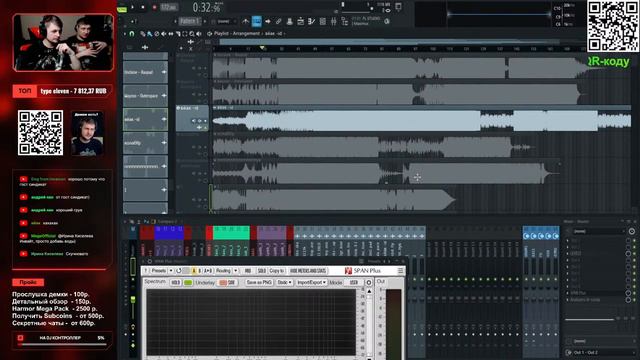Screen dimensions: 640x360
Task: Start playback with the transport play button
Action: tap(132, 7)
